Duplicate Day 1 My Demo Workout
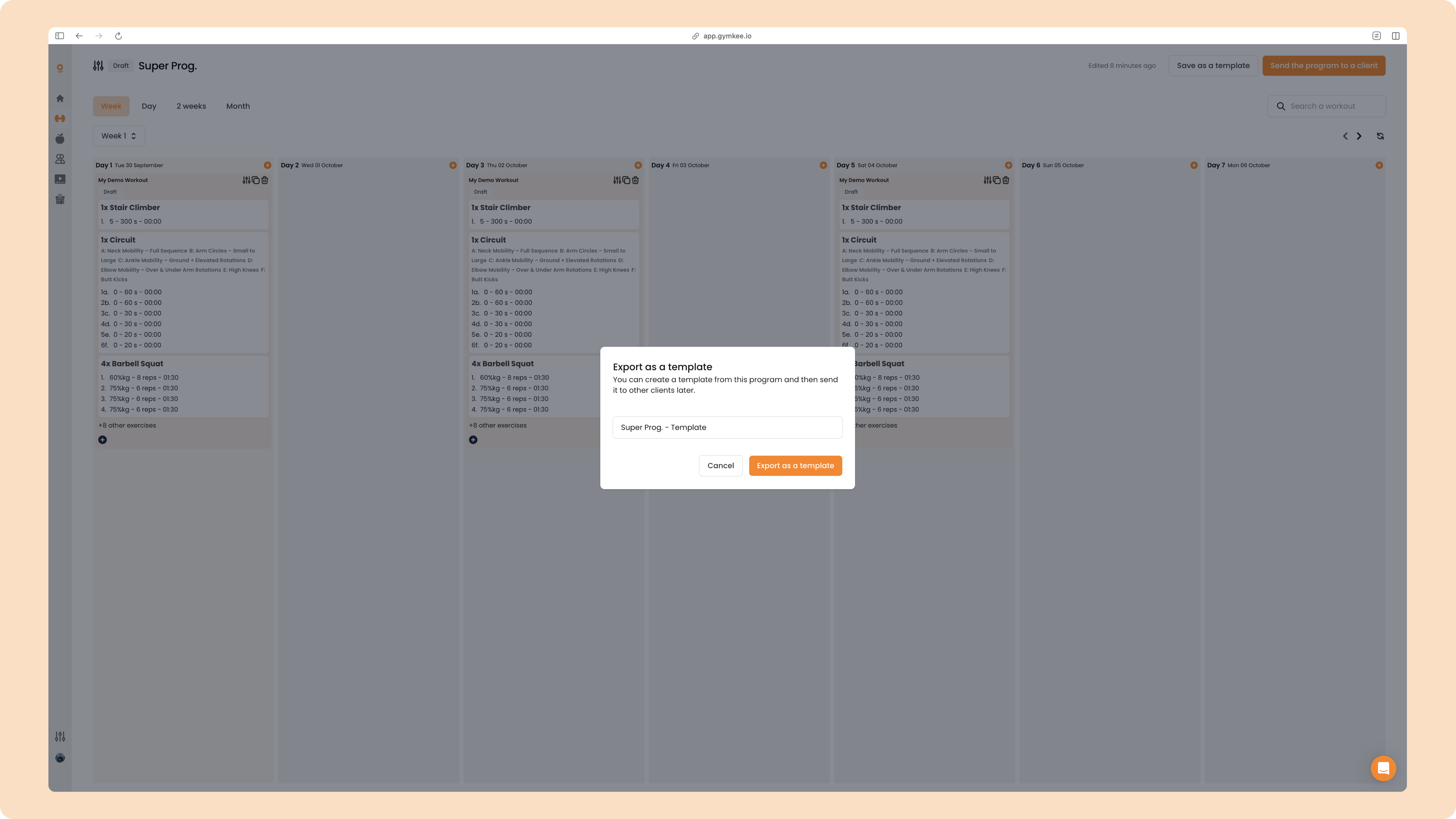This screenshot has width=1456, height=819. 255,180
